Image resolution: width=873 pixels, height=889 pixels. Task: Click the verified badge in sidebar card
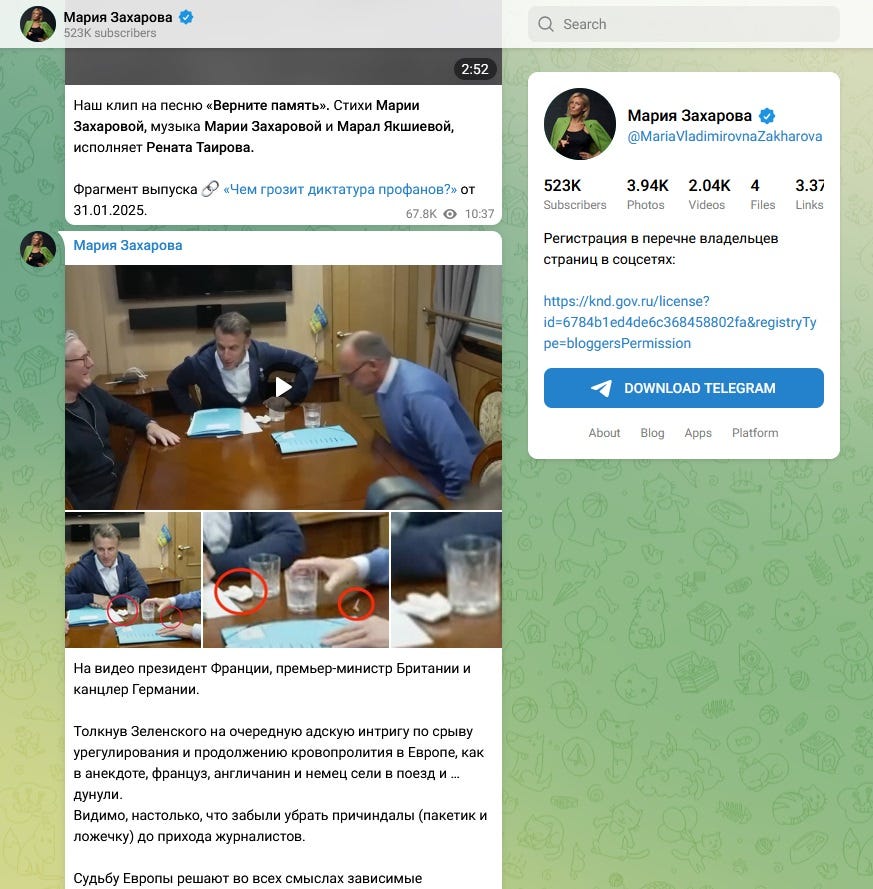[x=767, y=116]
